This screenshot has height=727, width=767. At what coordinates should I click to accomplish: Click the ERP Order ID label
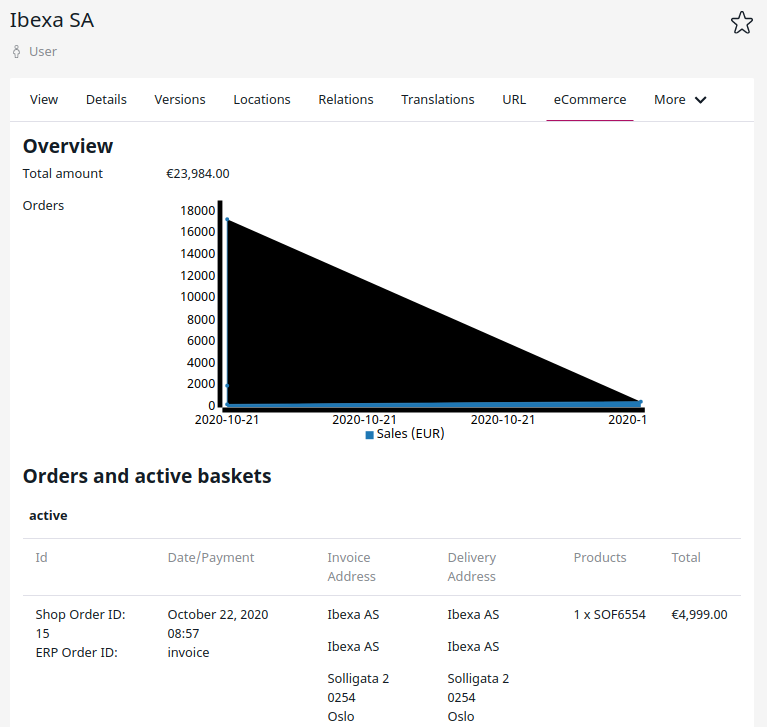(x=76, y=653)
